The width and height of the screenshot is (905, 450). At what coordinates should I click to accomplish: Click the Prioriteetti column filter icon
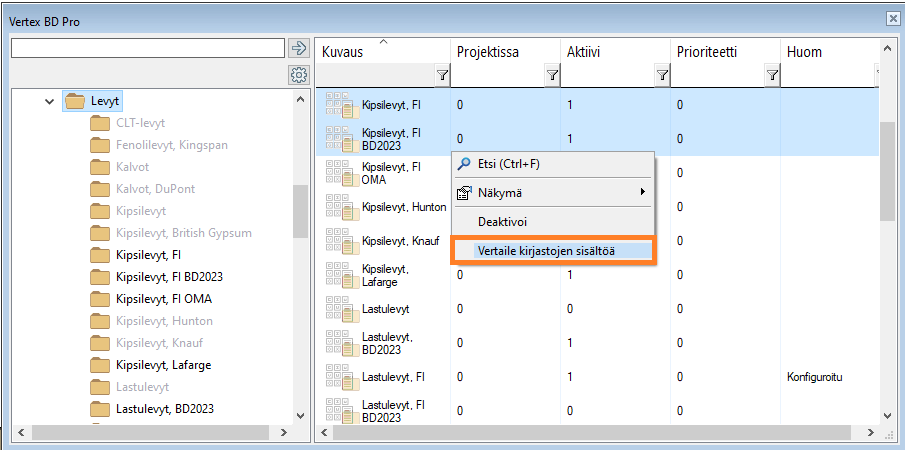[771, 75]
